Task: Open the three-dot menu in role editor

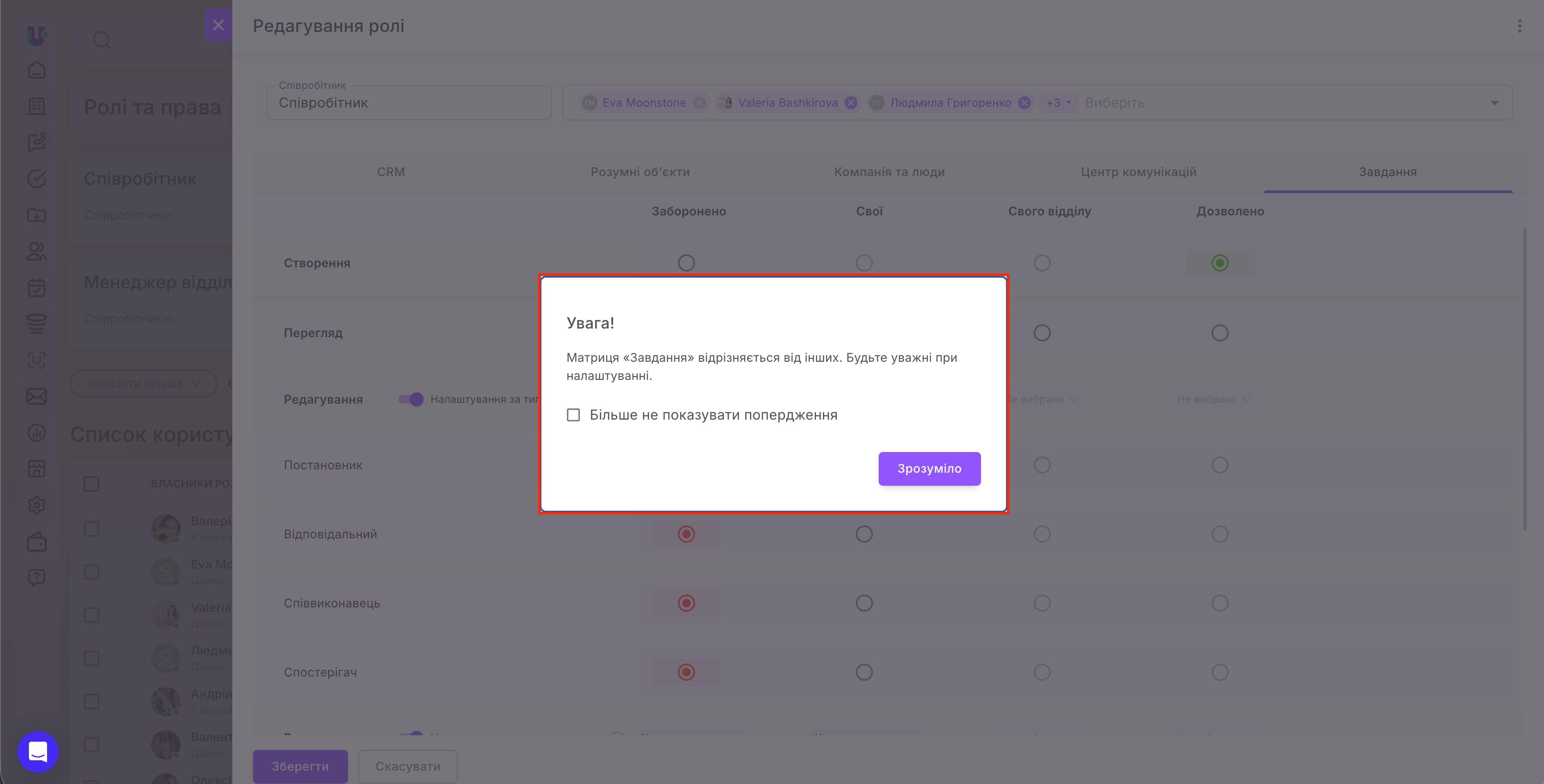Action: pos(1519,26)
